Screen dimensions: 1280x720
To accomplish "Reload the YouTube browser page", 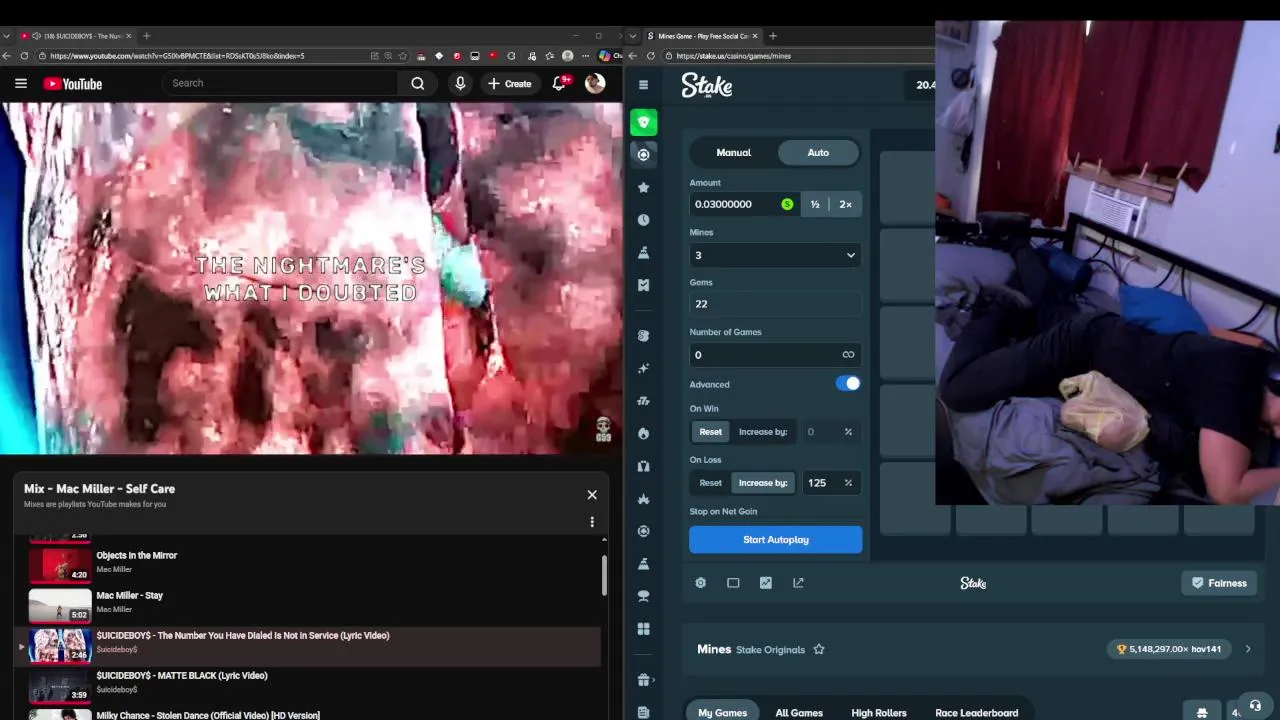I will [24, 56].
